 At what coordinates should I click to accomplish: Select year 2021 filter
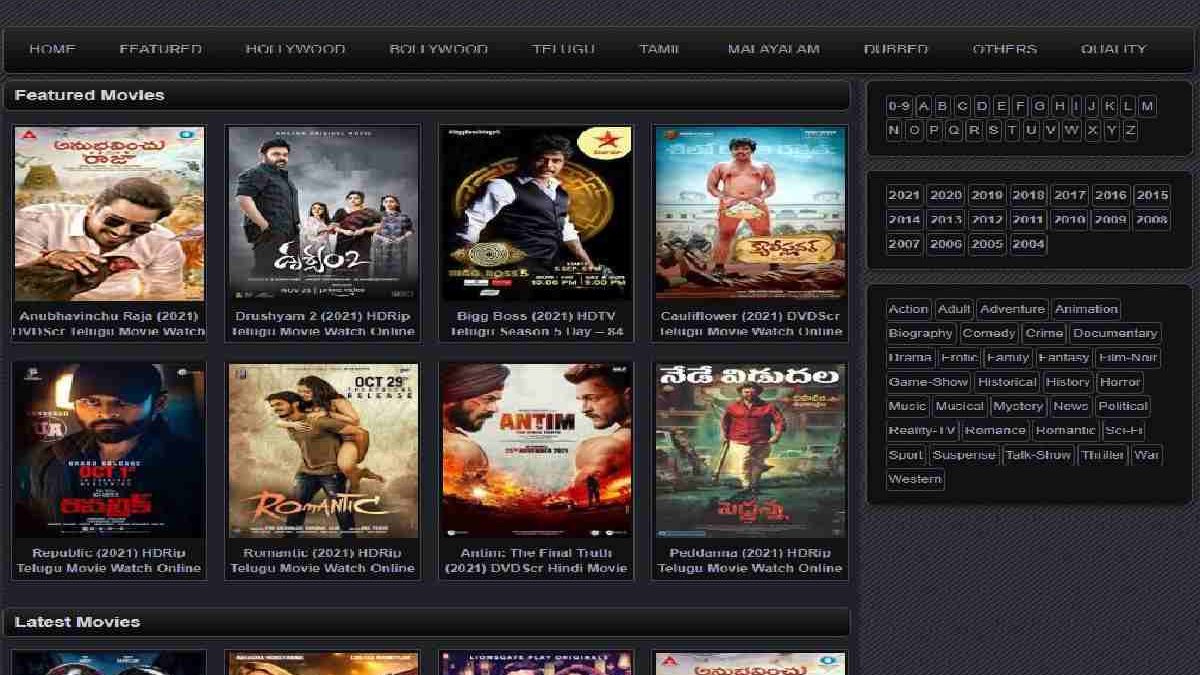click(904, 195)
